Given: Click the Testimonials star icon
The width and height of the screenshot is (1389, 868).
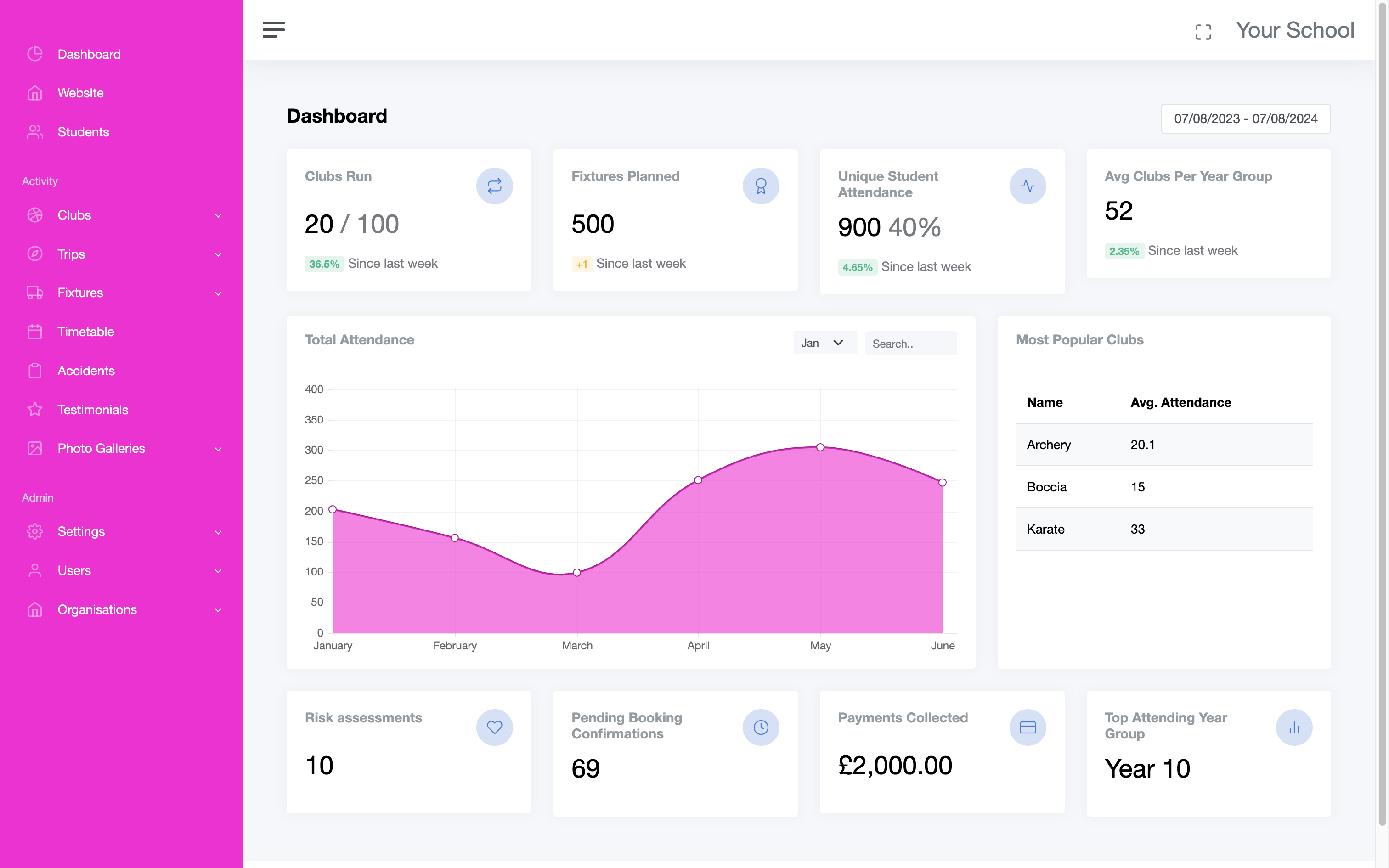Looking at the screenshot, I should (35, 409).
